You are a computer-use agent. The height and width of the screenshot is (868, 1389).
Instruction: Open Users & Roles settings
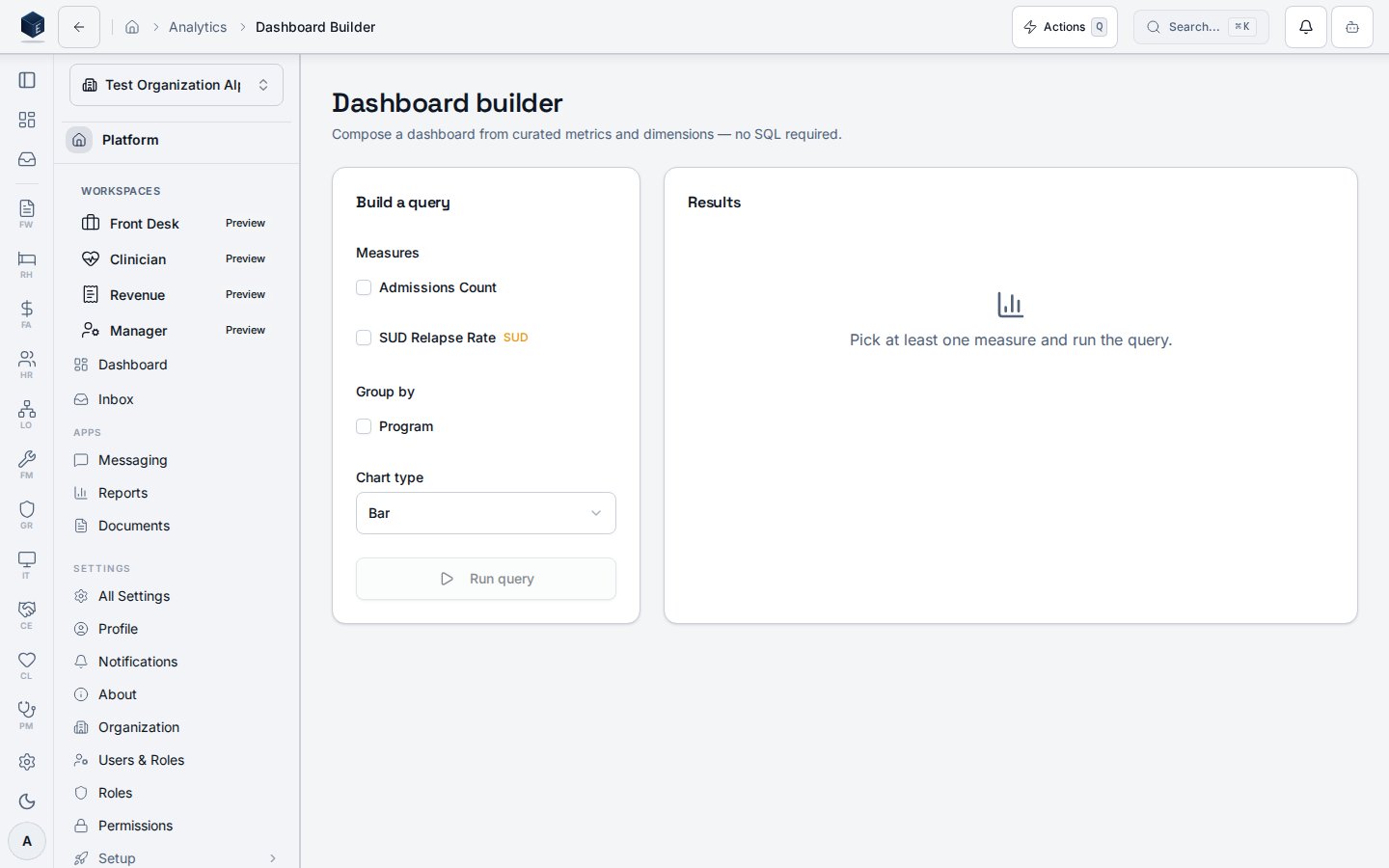[176, 760]
